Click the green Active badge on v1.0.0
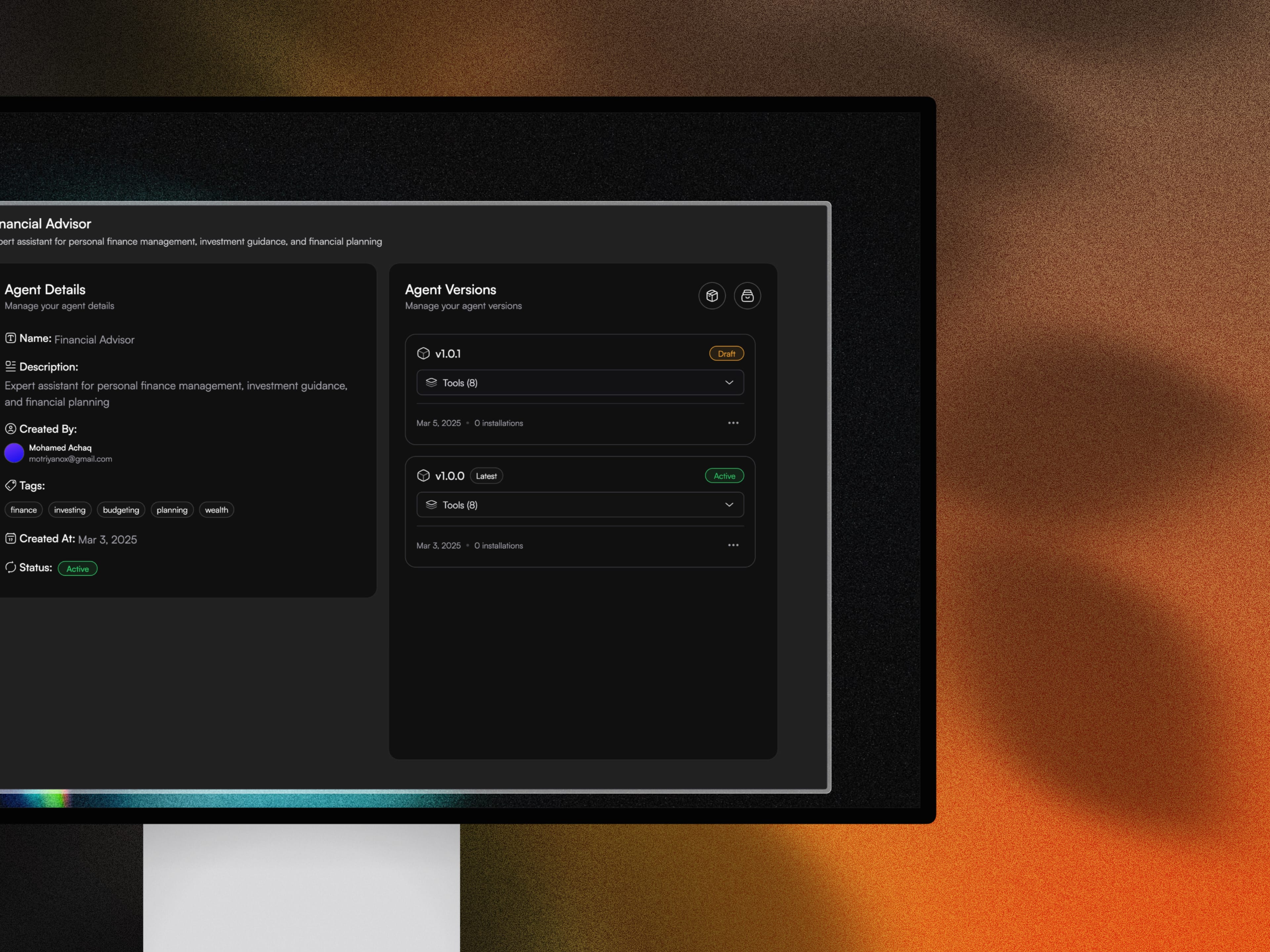 [x=724, y=476]
